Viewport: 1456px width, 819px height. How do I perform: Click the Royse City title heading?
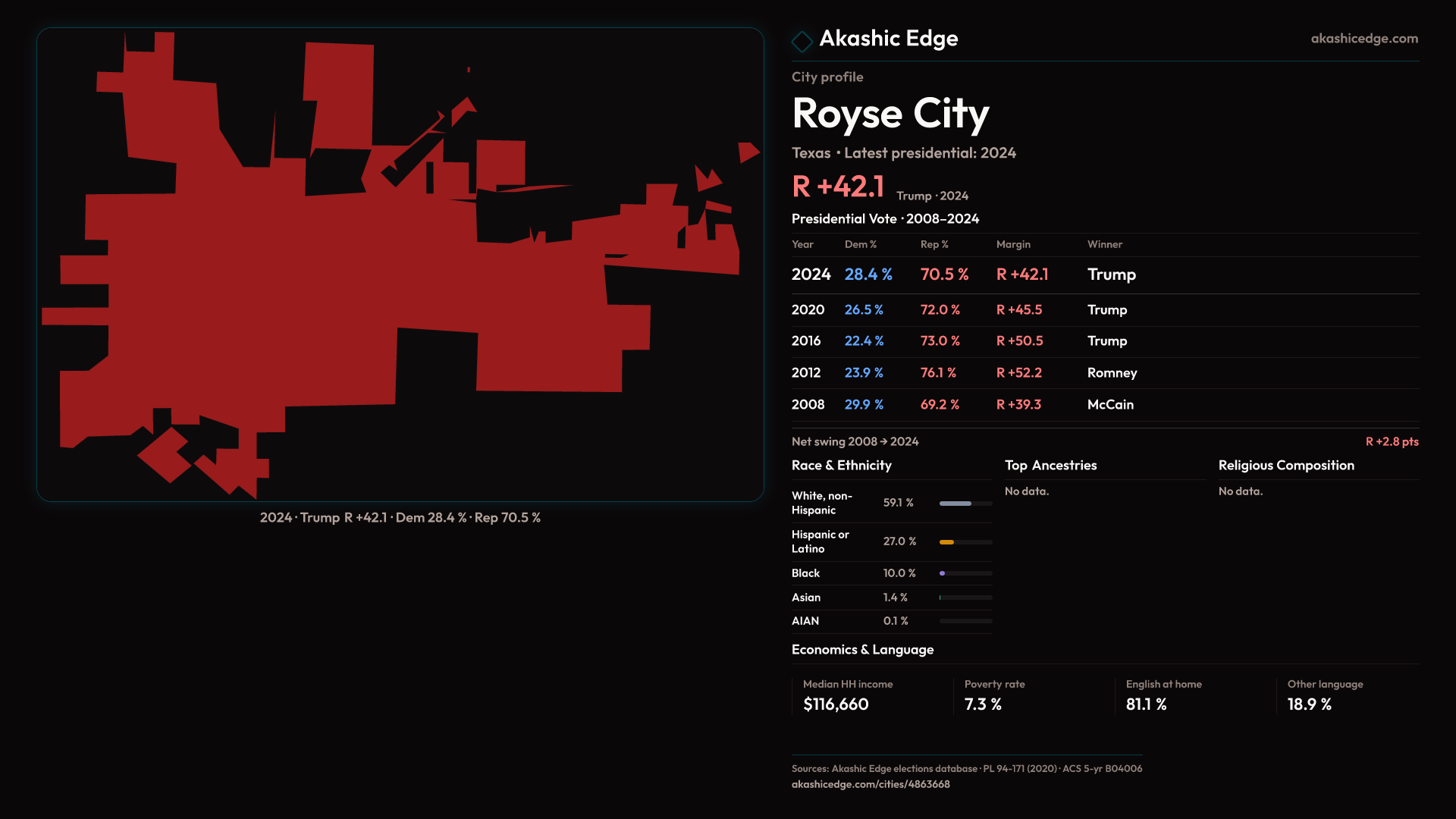click(890, 114)
